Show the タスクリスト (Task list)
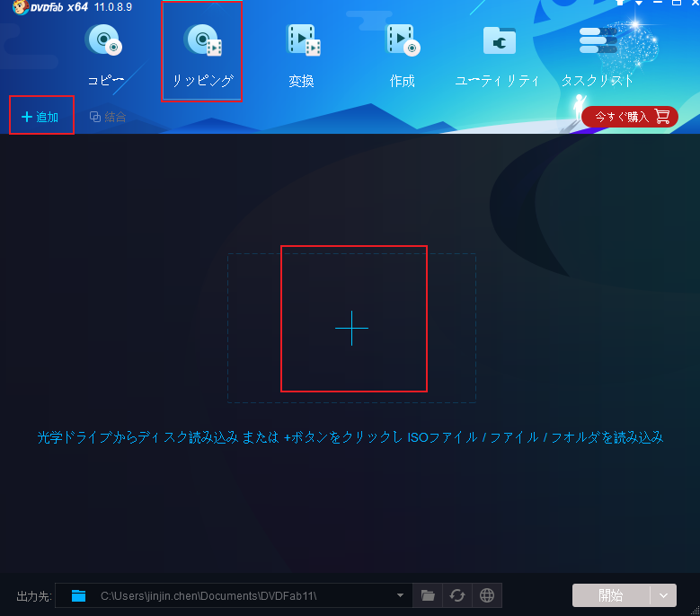The image size is (700, 616). (x=597, y=55)
